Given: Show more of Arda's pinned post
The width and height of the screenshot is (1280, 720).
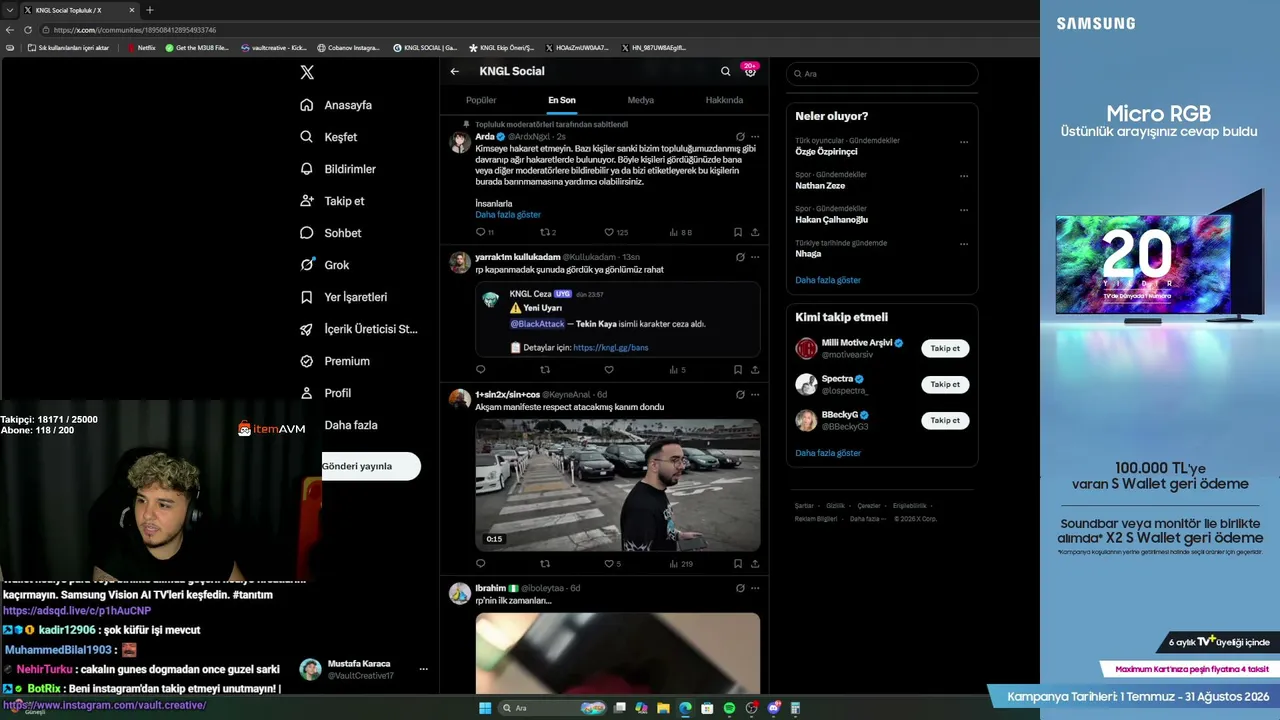Looking at the screenshot, I should coord(508,215).
